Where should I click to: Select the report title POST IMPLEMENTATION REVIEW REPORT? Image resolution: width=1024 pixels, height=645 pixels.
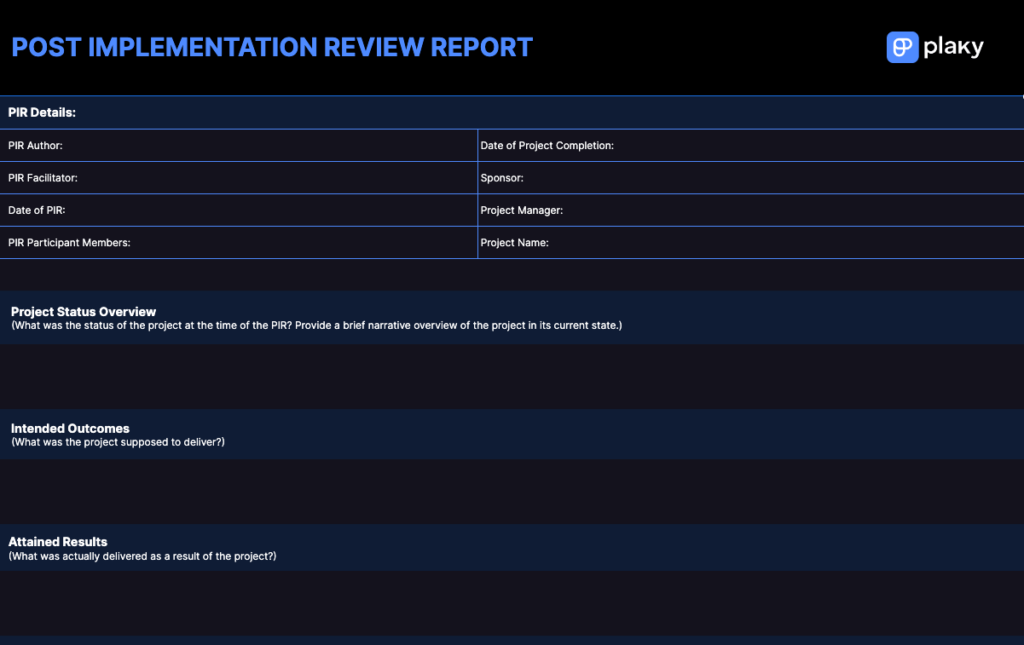(271, 47)
